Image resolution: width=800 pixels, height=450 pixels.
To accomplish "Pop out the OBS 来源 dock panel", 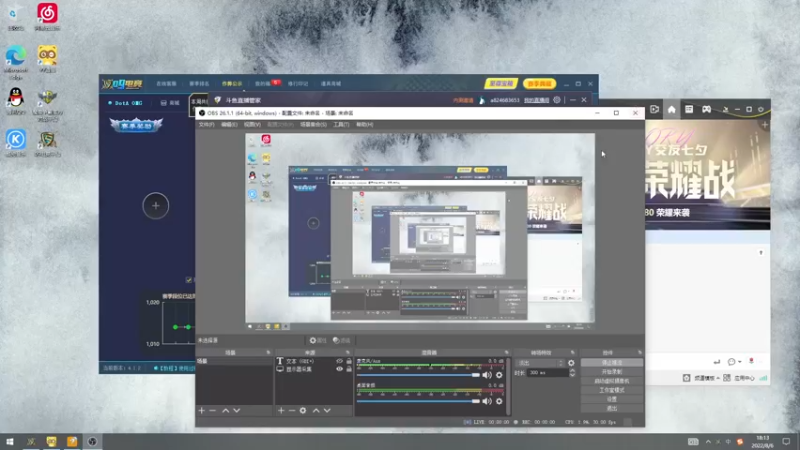I will (348, 353).
